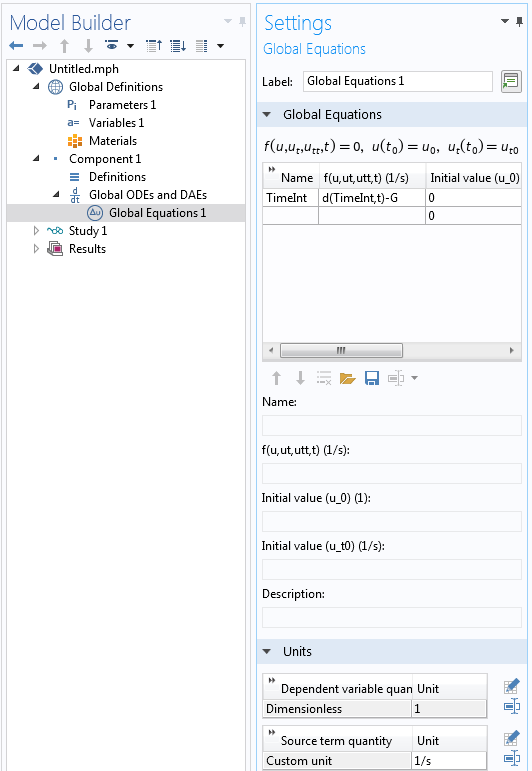This screenshot has height=771, width=532.
Task: Click the back arrow in Model Builder toolbar
Action: pyautogui.click(x=16, y=46)
